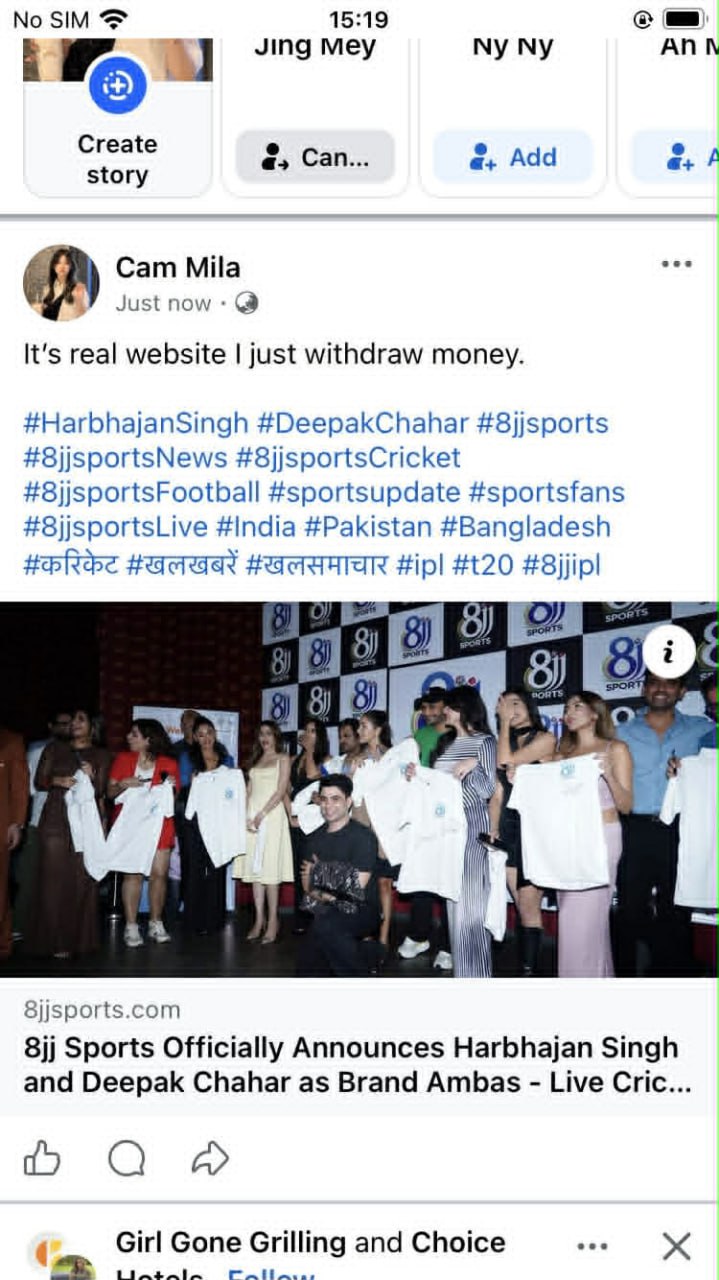Share the post using the arrow icon
The image size is (719, 1280).
(210, 1159)
